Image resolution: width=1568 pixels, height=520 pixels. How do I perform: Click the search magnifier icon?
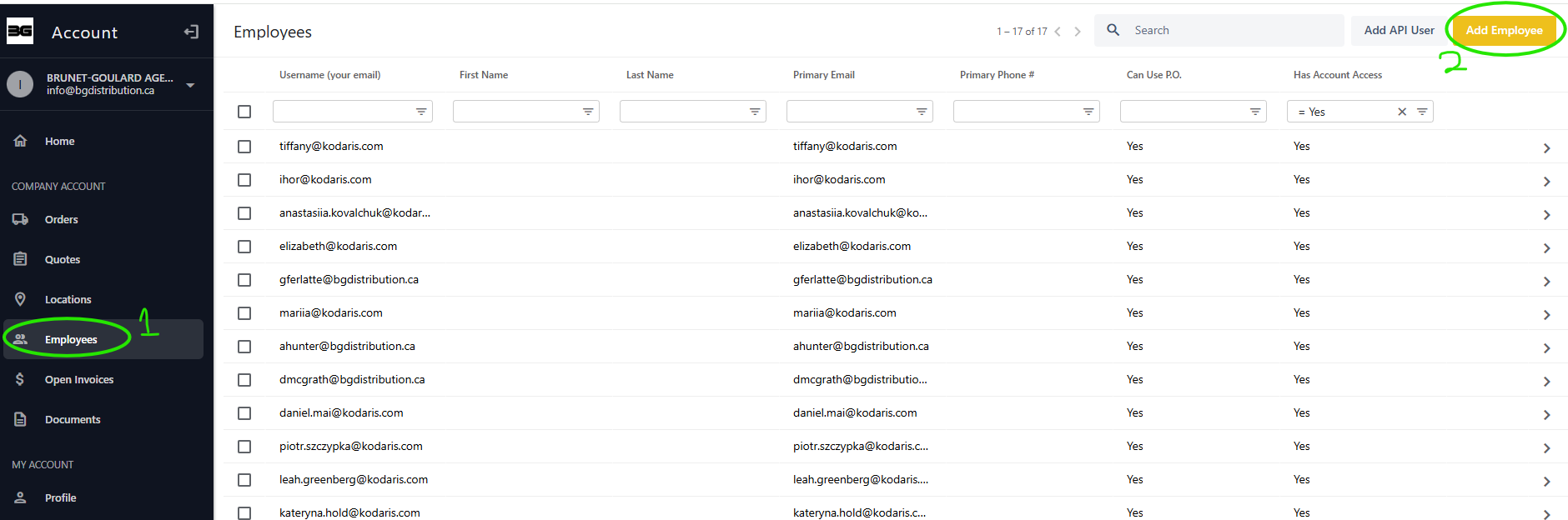[1113, 30]
